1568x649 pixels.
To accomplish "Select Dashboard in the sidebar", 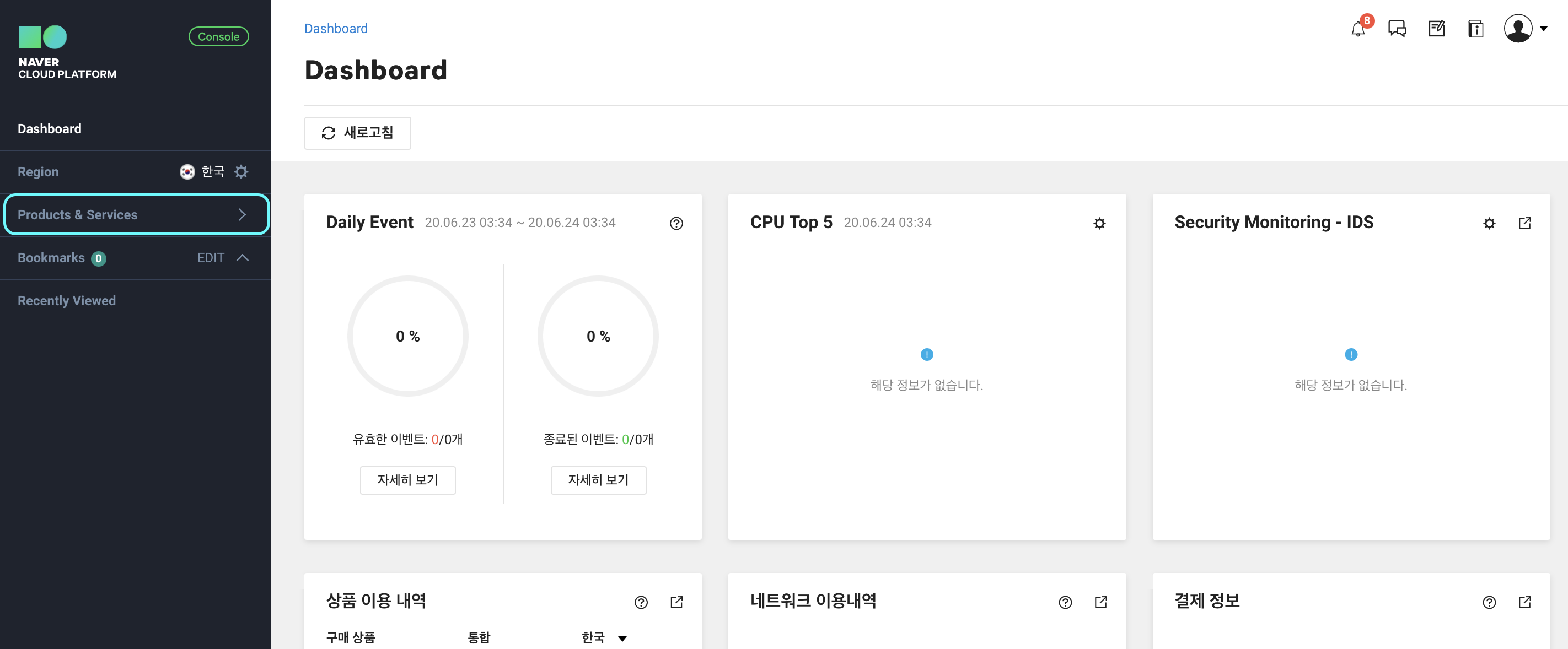I will (49, 129).
